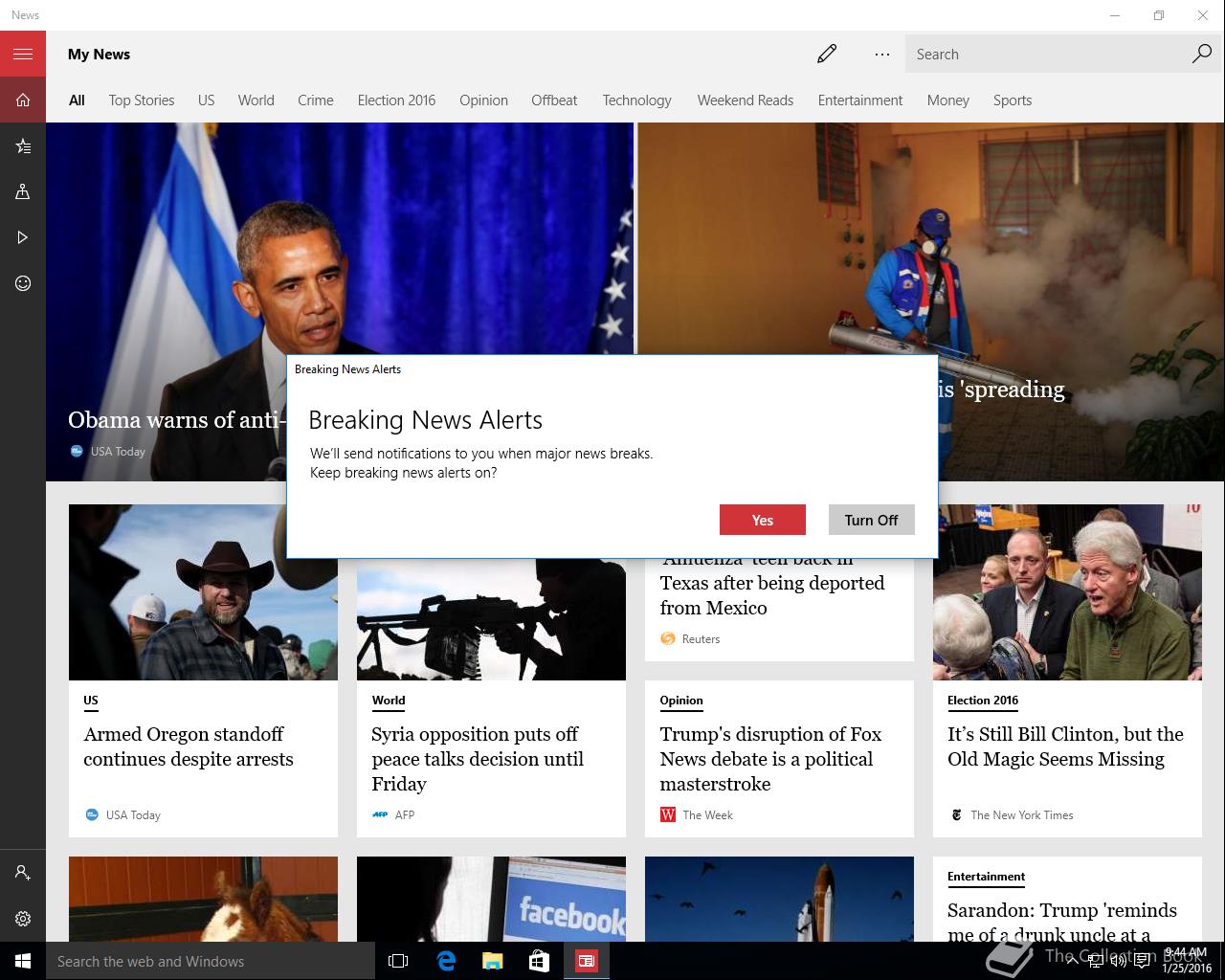Launch Microsoft Edge from the taskbar

[x=446, y=961]
